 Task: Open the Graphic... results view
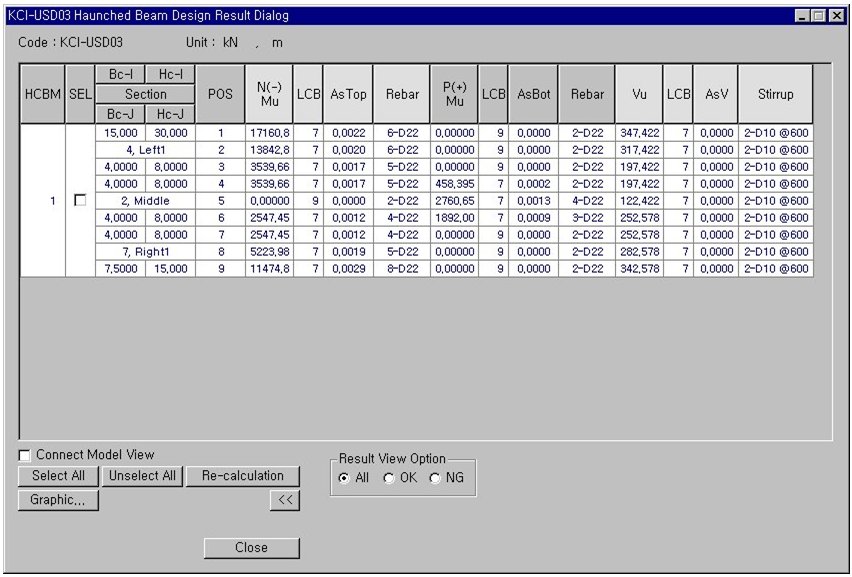point(57,500)
